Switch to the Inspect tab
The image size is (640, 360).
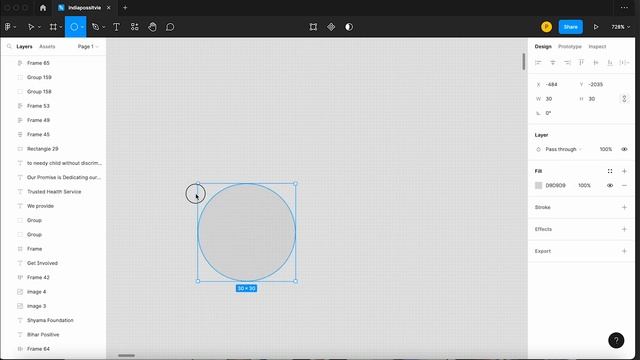597,47
